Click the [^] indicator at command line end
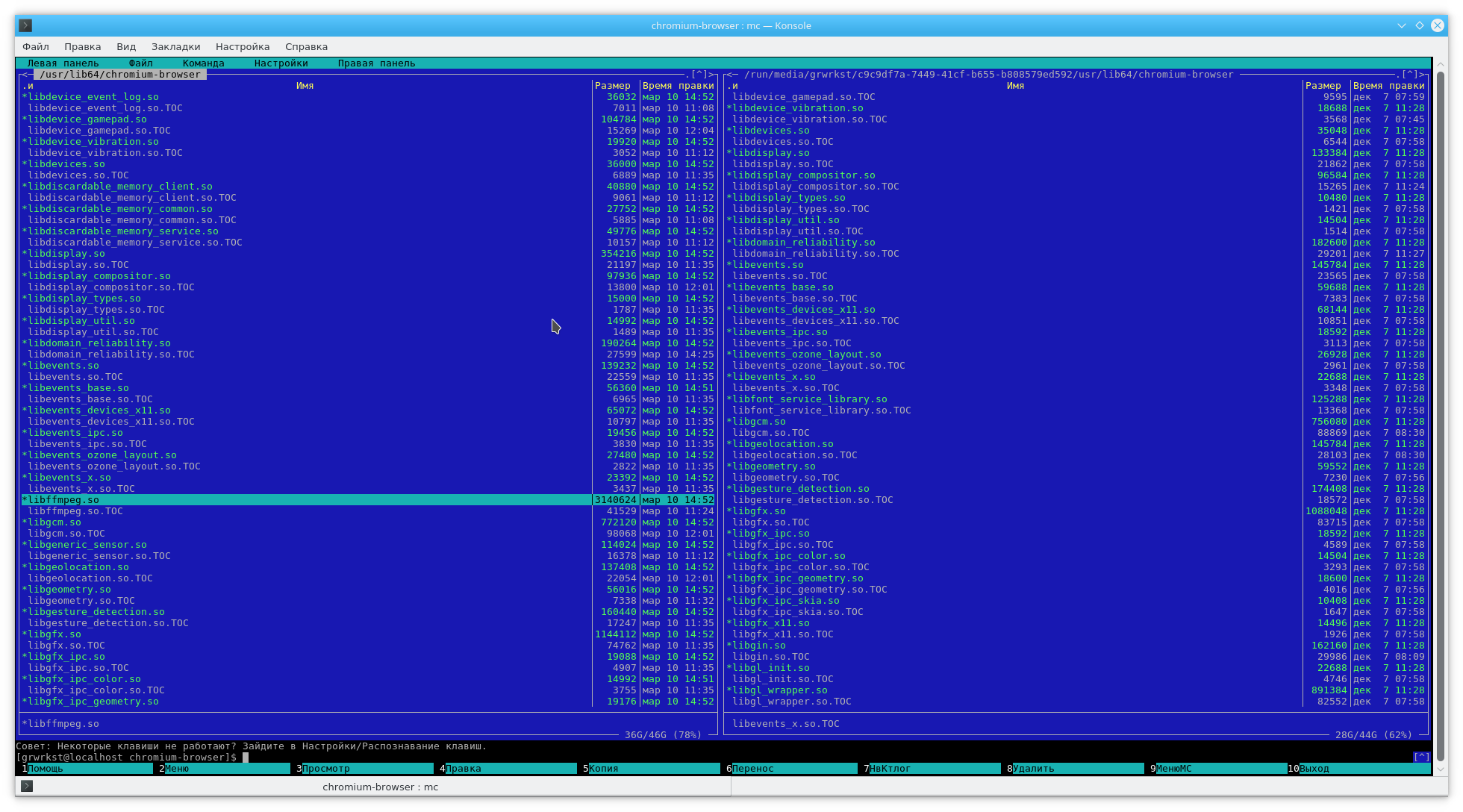Image resolution: width=1463 pixels, height=812 pixels. pyautogui.click(x=1421, y=757)
